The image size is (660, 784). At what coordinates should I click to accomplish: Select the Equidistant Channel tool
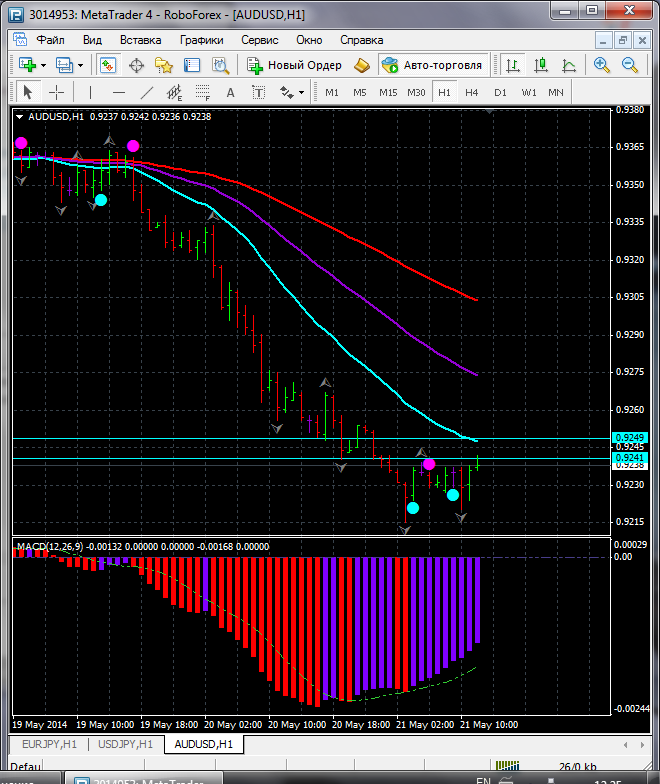pyautogui.click(x=174, y=92)
